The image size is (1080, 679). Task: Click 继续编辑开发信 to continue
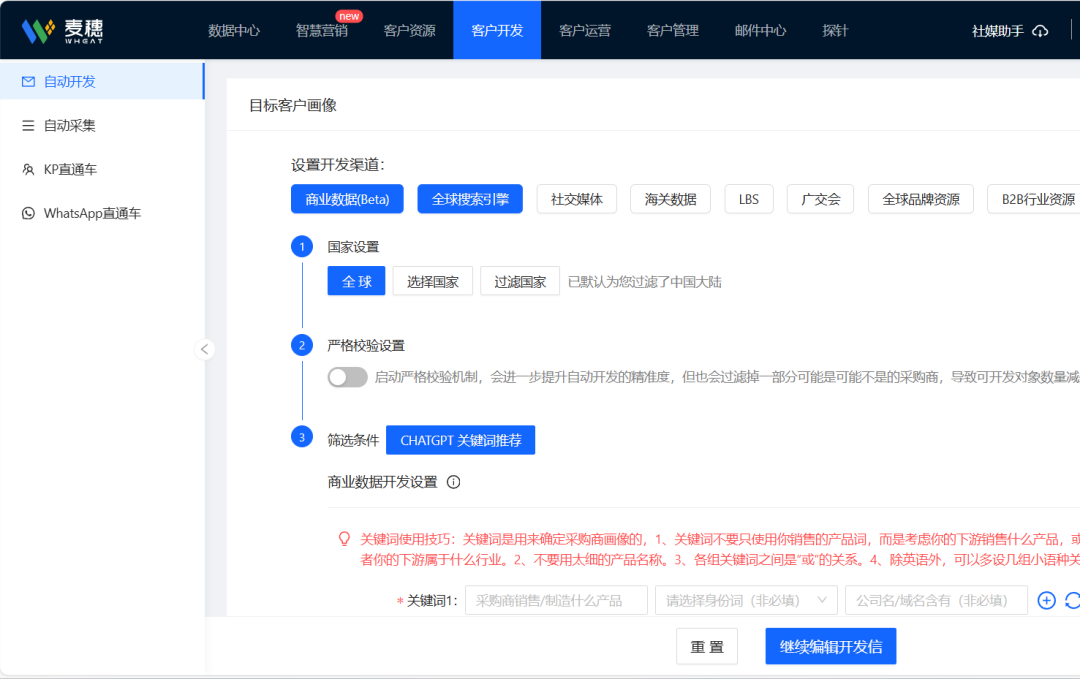pyautogui.click(x=830, y=646)
